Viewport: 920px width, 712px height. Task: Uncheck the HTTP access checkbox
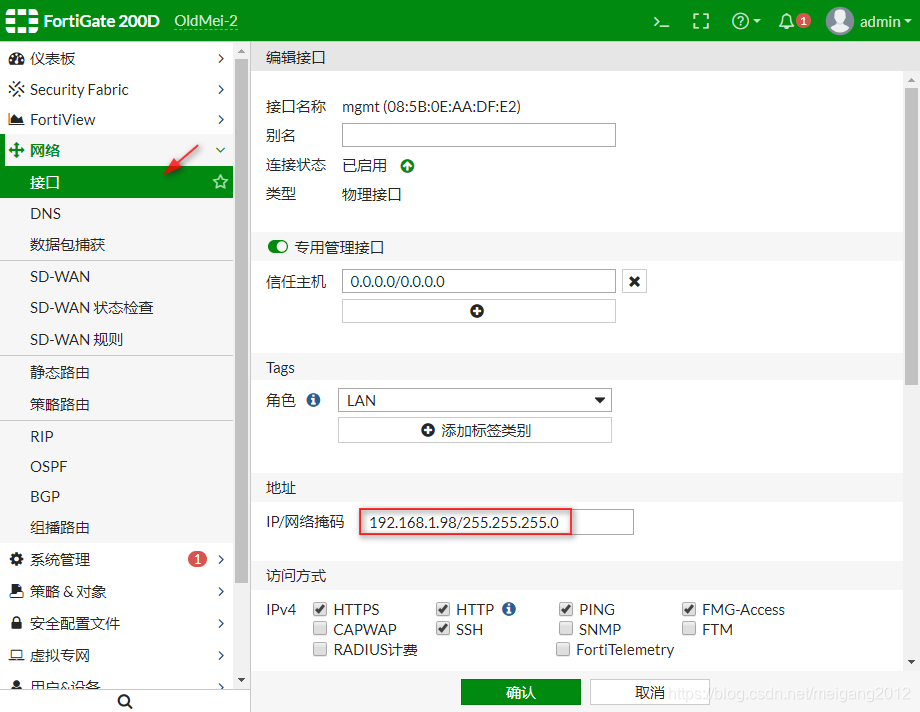[443, 609]
